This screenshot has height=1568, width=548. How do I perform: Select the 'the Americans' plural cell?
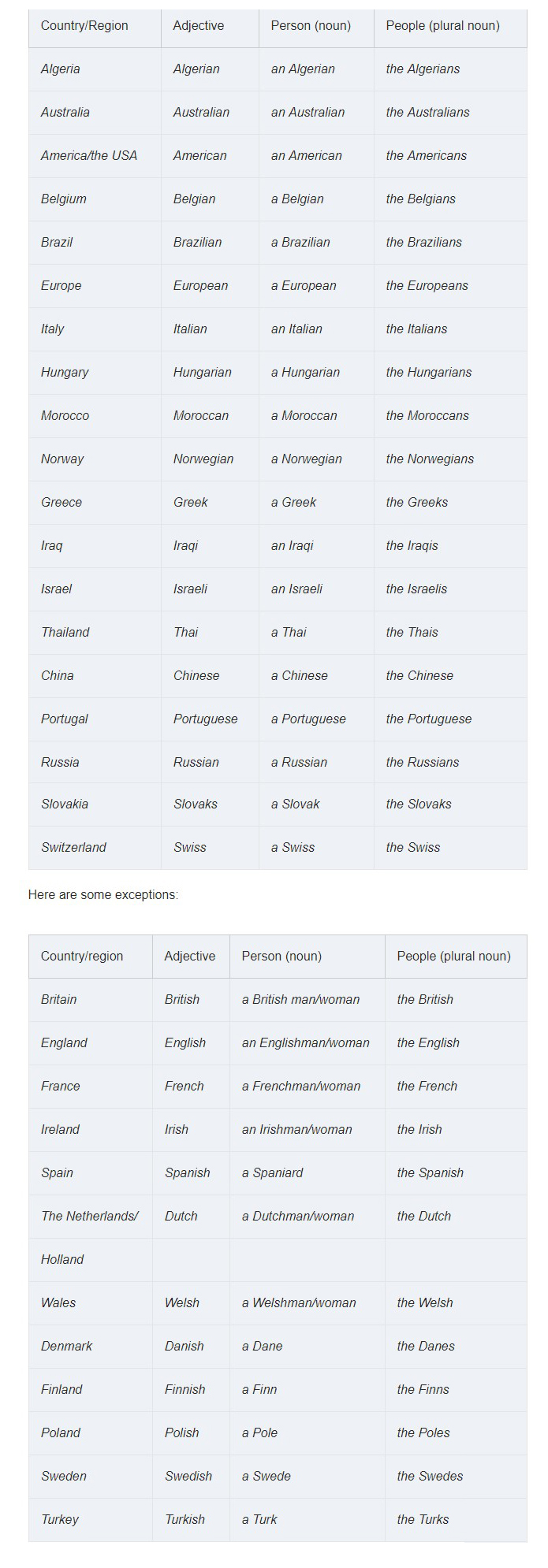(450, 156)
